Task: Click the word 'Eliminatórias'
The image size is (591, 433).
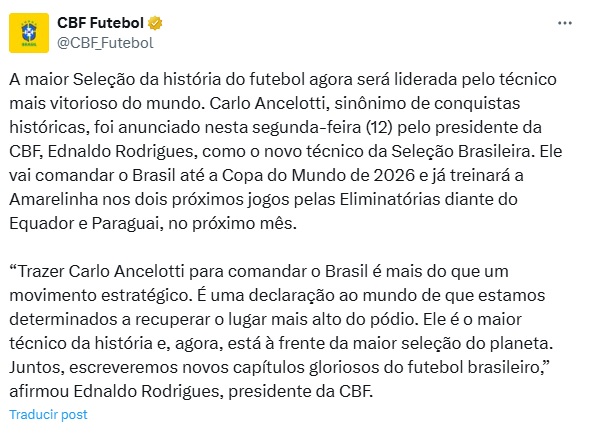Action: pos(390,200)
